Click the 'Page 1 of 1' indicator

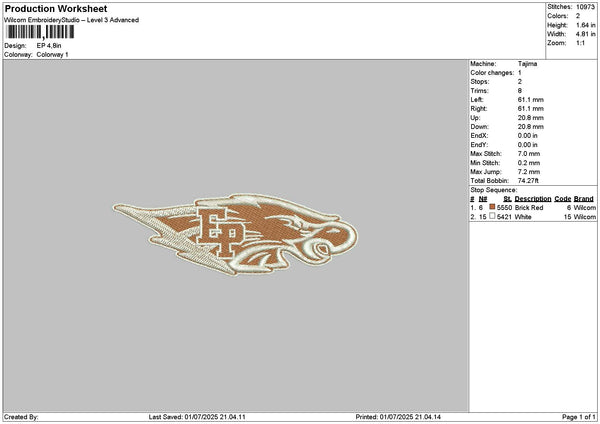579,417
